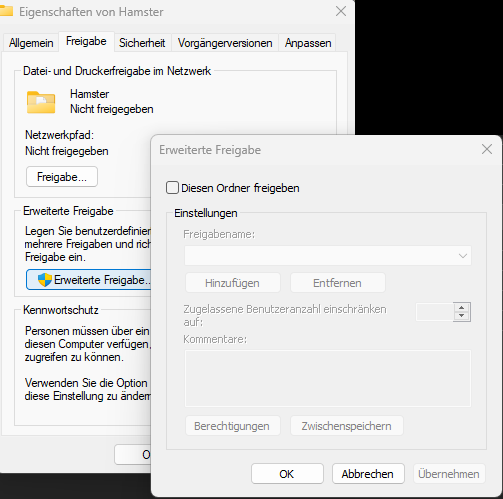Click the folder icon in the title bar

click(x=6, y=11)
